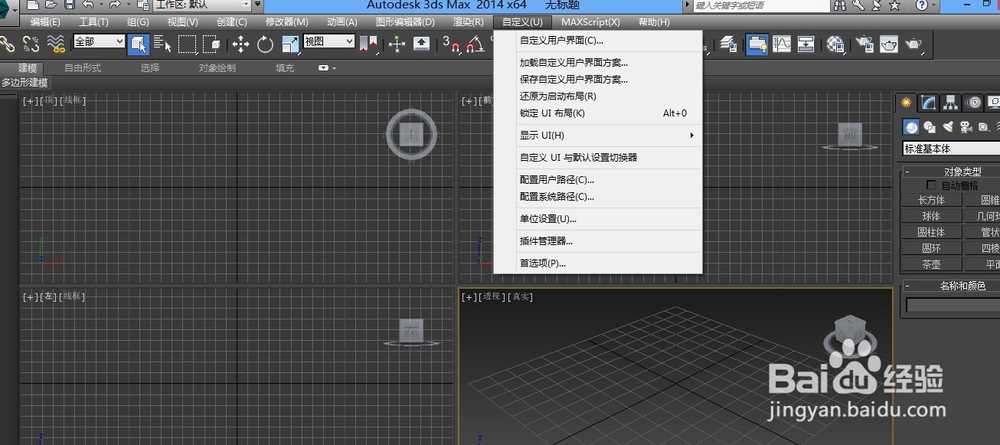1000x445 pixels.
Task: Activate the Select Object tool
Action: tap(138, 44)
